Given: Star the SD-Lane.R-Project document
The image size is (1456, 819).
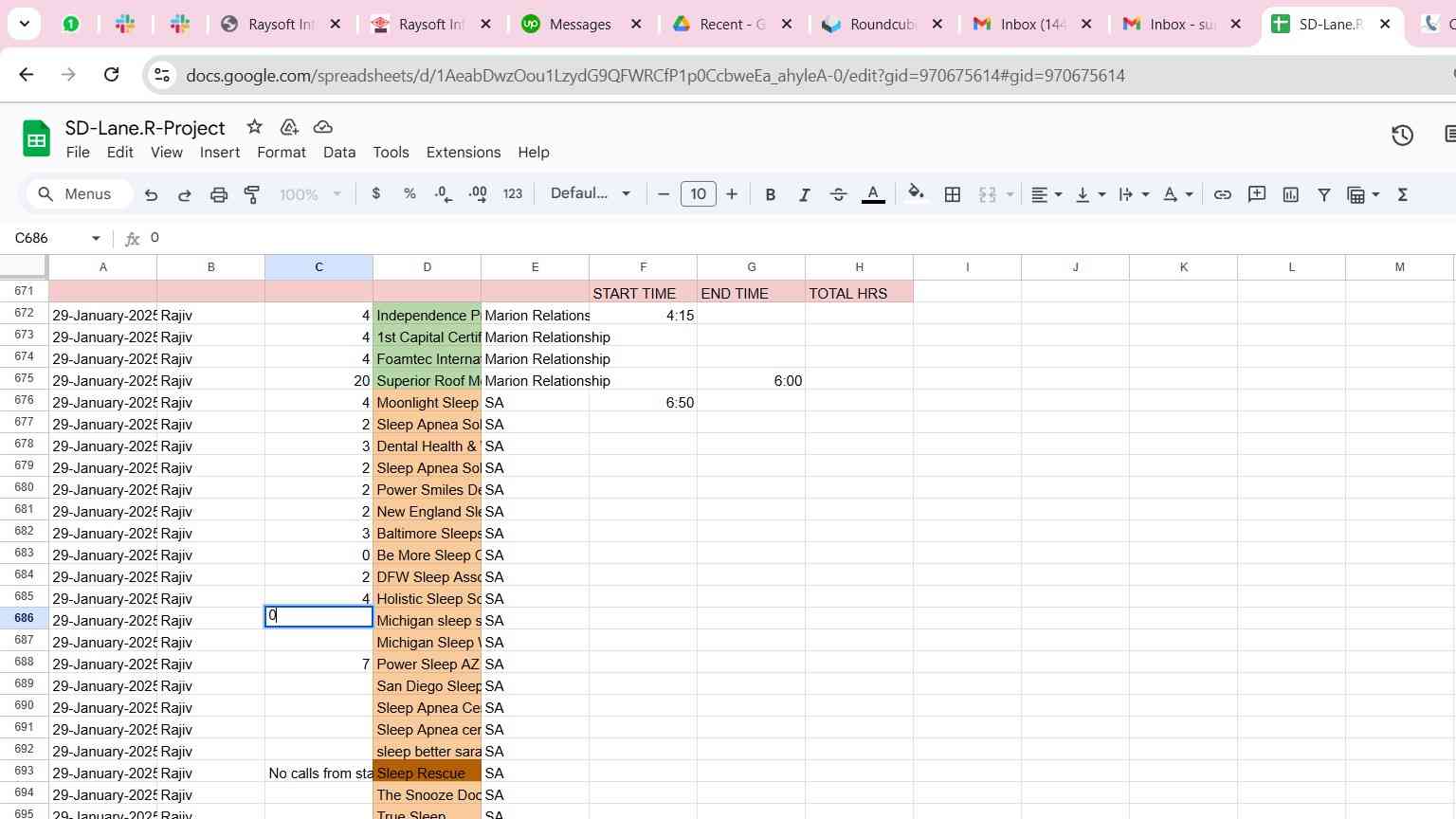Looking at the screenshot, I should 254,127.
